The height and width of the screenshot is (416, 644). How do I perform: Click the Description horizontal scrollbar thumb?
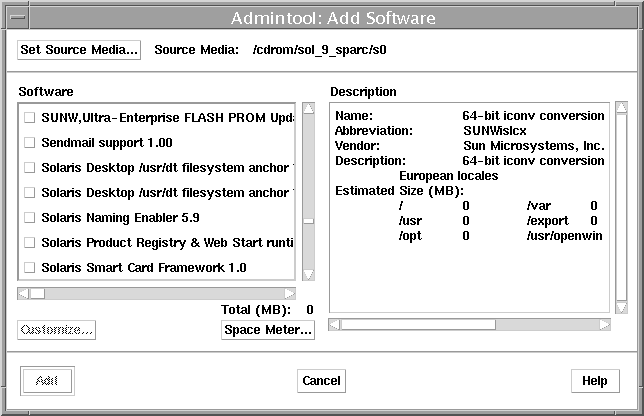pos(420,324)
